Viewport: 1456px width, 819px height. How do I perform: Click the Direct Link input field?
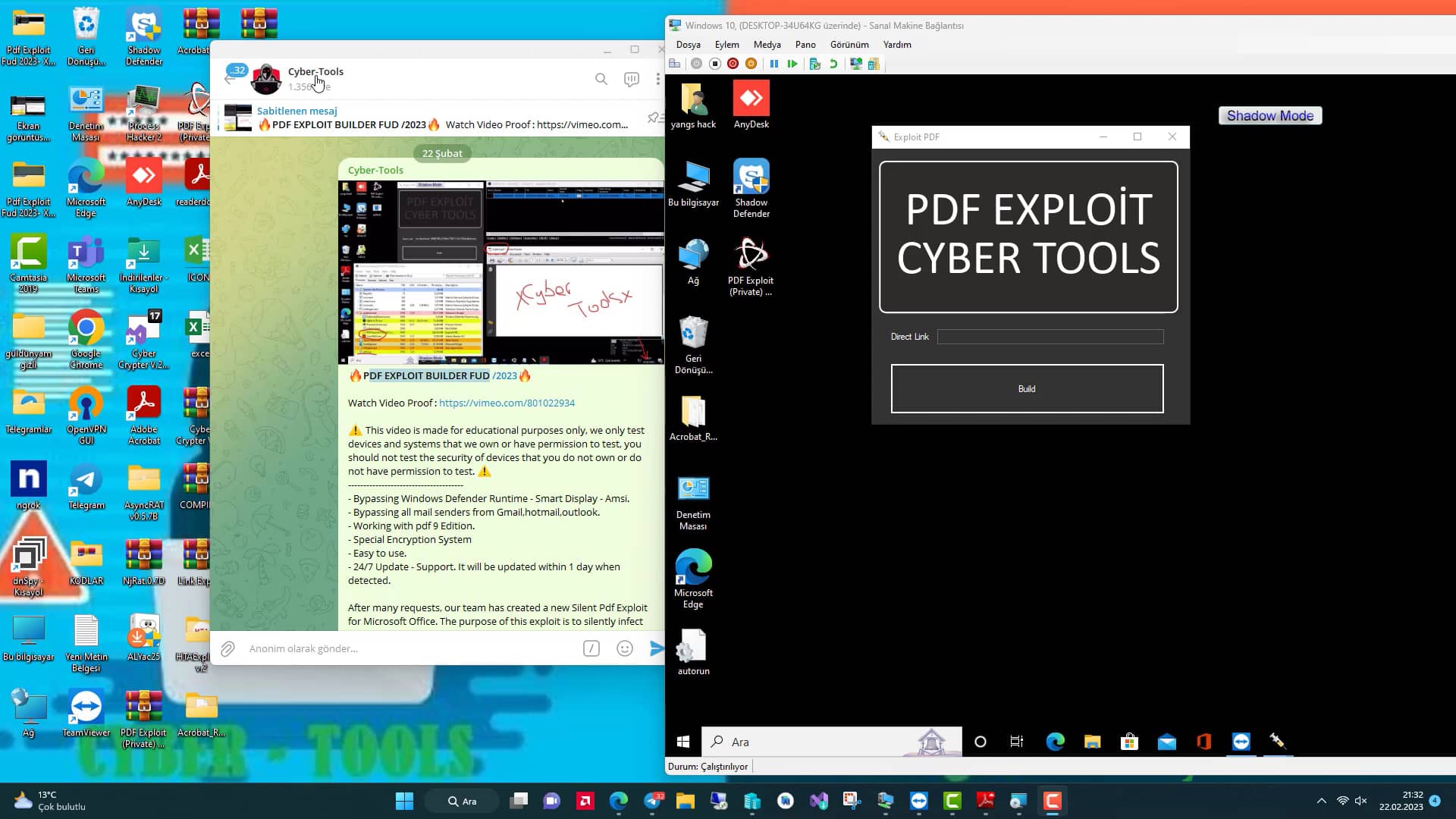click(1050, 336)
